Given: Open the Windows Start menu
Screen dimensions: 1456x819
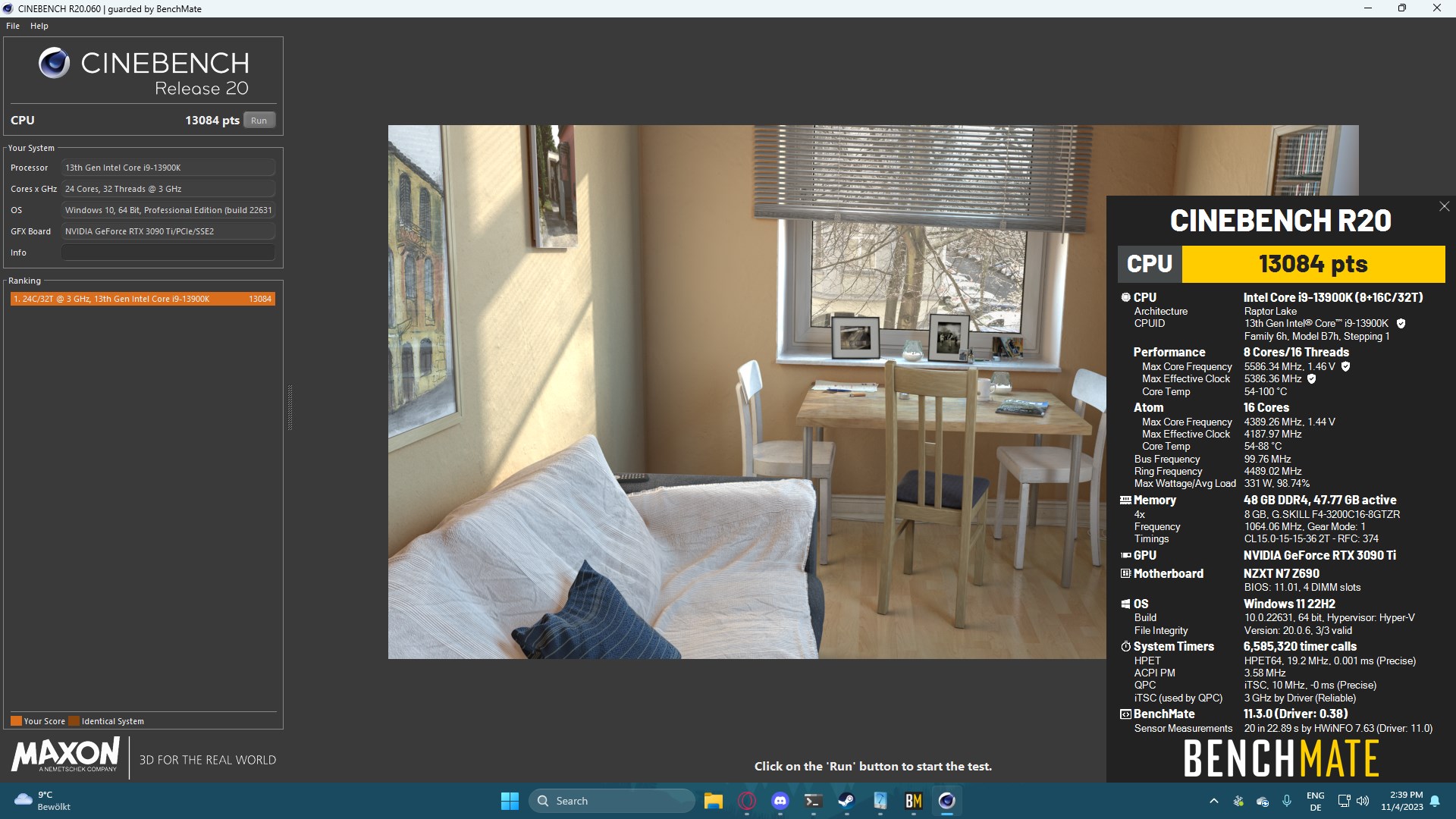Looking at the screenshot, I should [x=510, y=801].
